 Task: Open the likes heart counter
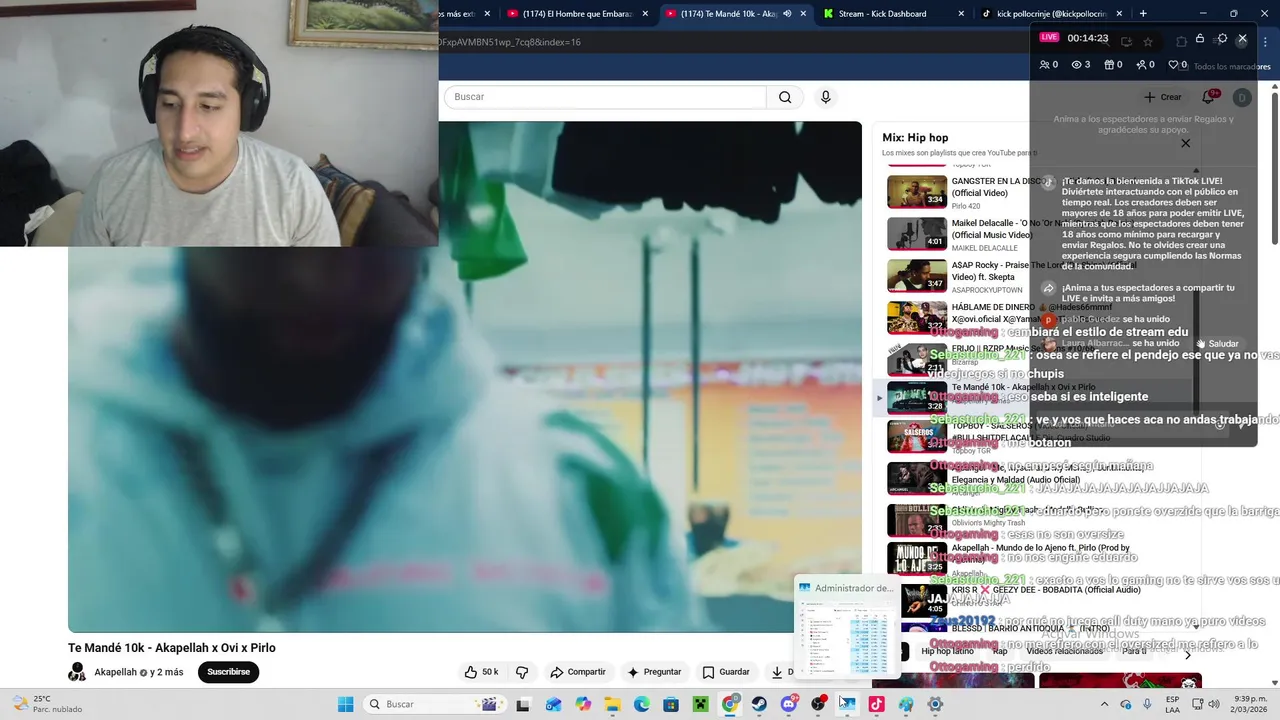click(x=1178, y=65)
